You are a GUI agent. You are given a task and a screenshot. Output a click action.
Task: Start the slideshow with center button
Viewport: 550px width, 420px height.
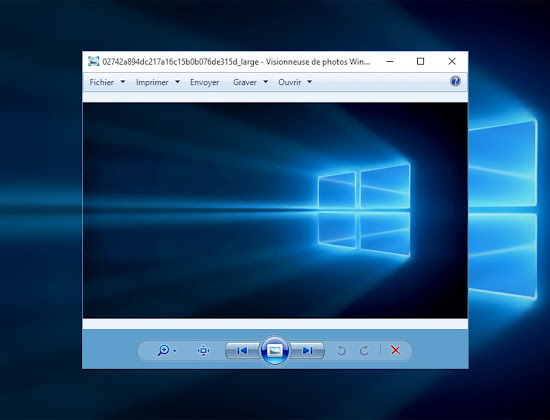tap(275, 350)
